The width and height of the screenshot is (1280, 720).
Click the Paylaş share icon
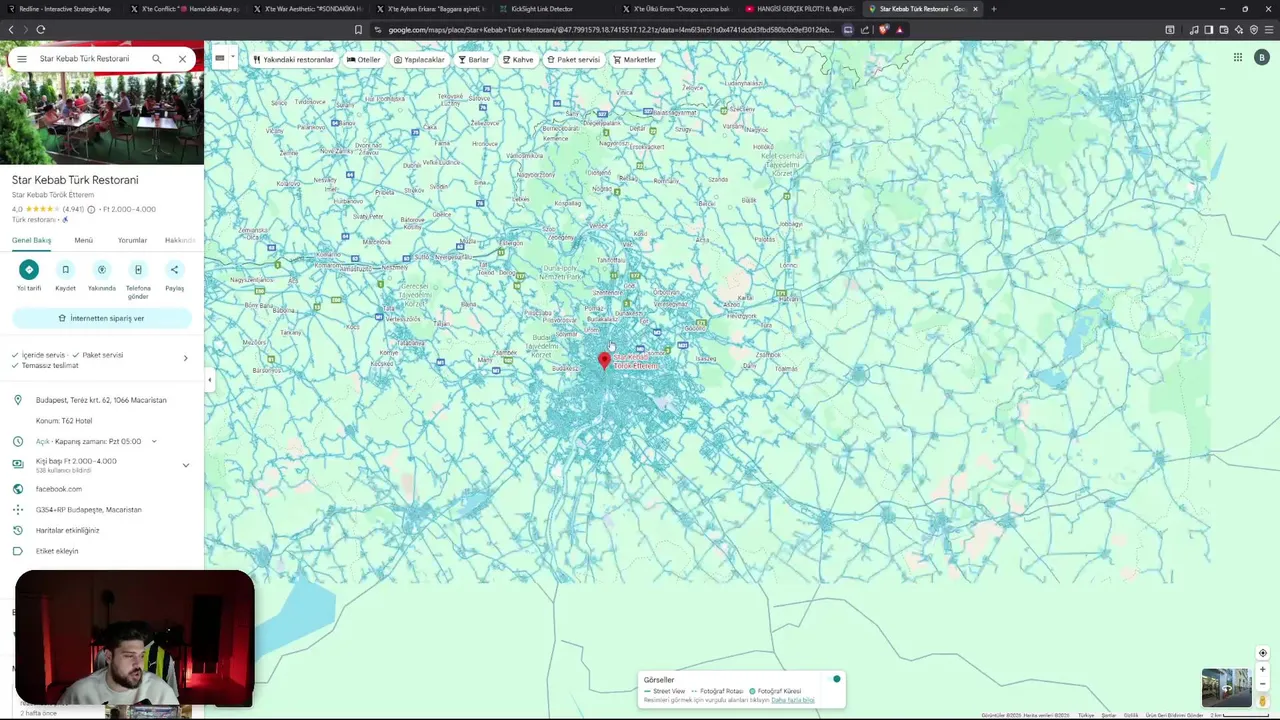point(174,269)
